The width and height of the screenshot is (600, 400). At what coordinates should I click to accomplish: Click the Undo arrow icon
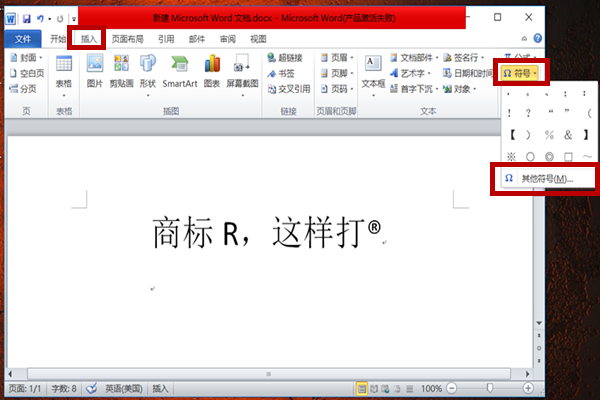pyautogui.click(x=40, y=18)
